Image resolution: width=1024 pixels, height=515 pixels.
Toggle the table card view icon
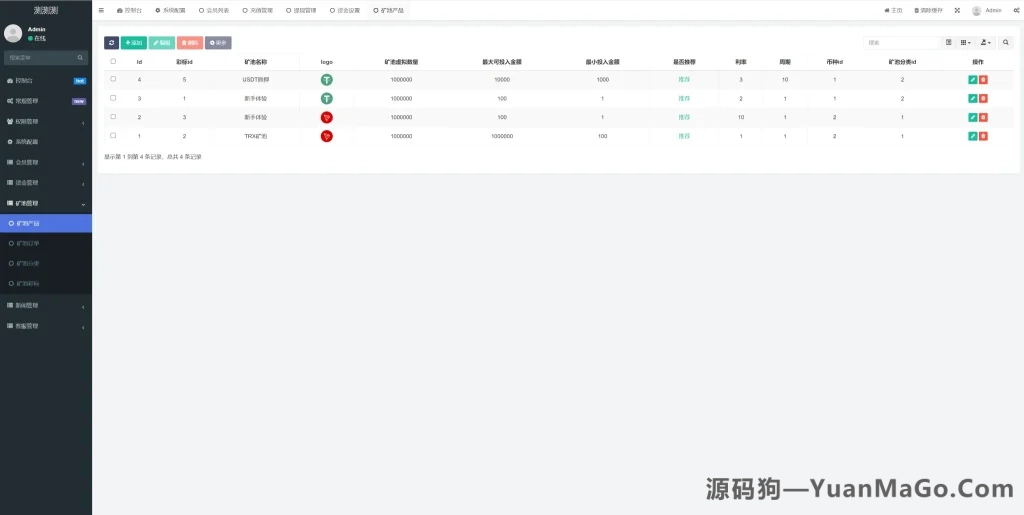(x=948, y=42)
